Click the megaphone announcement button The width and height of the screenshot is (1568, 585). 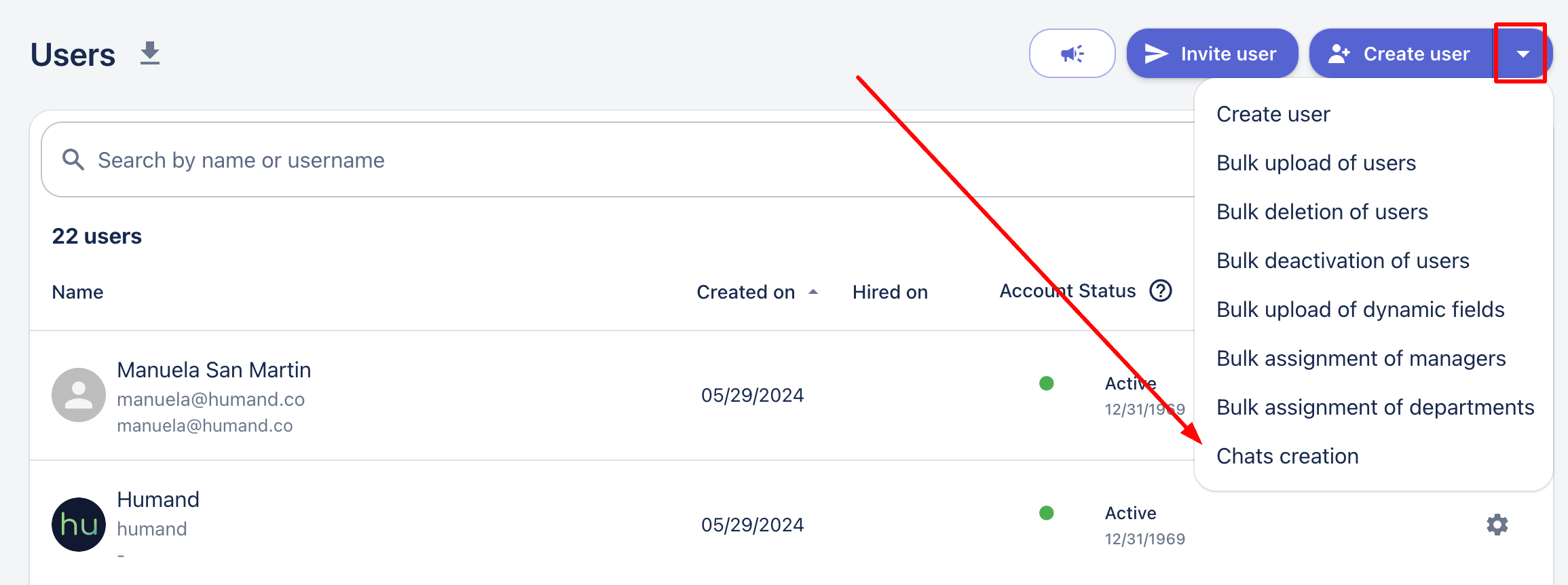1072,54
